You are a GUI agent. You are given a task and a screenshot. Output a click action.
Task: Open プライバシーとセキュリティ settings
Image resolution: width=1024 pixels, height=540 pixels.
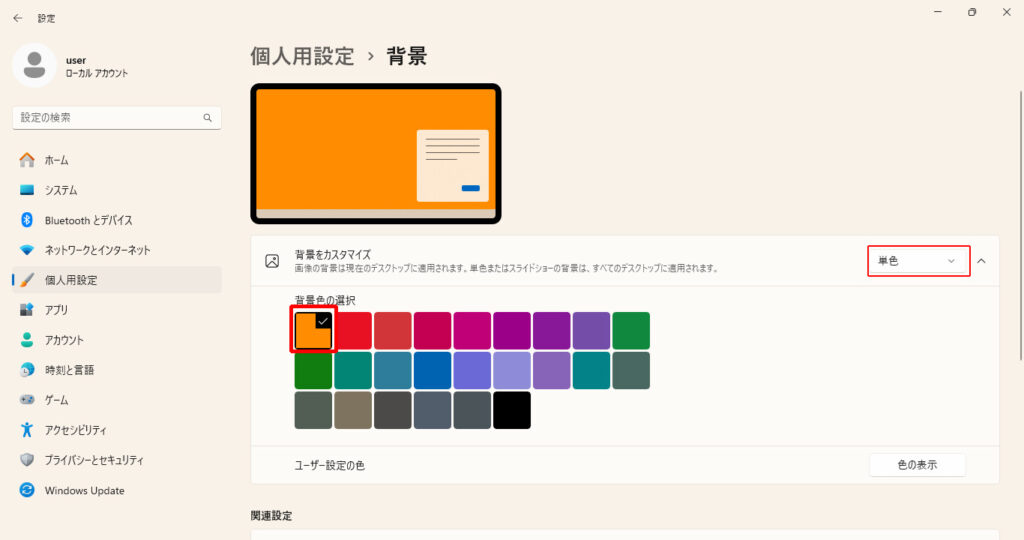pyautogui.click(x=117, y=460)
